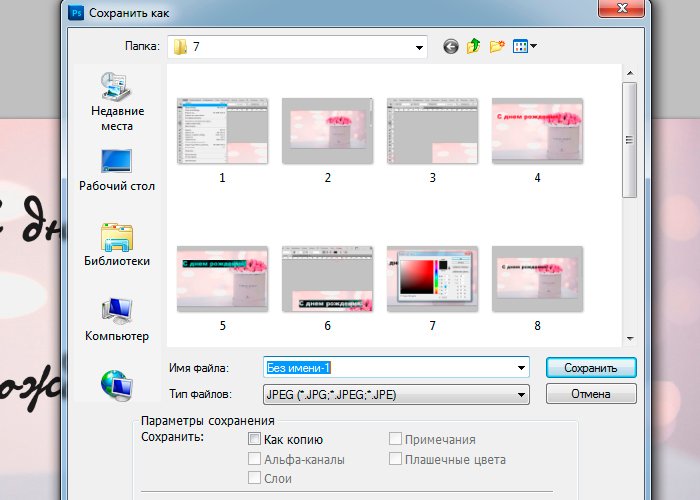Click the Отмена button

click(x=590, y=395)
